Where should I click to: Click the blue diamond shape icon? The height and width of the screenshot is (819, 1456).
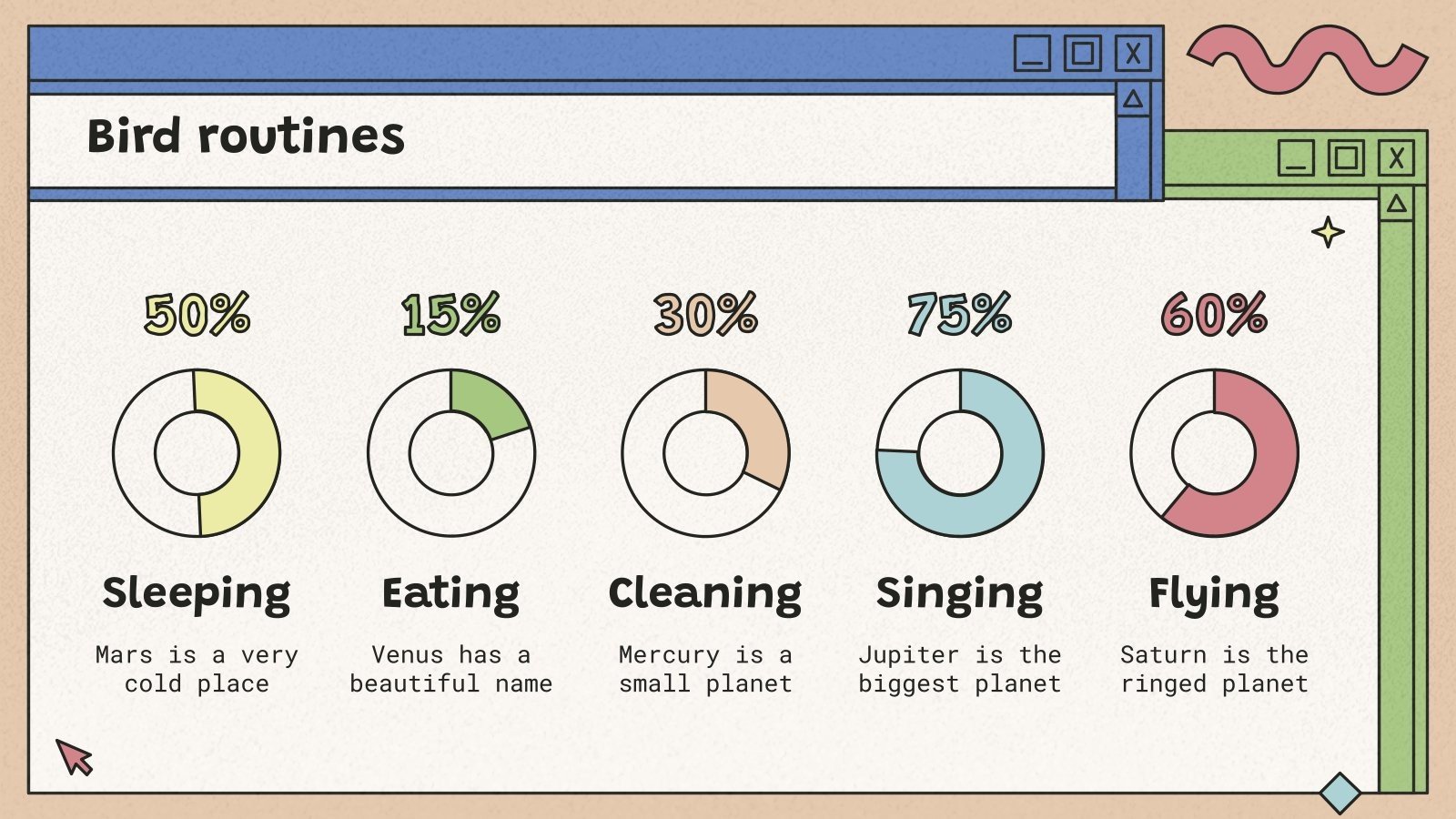tap(1340, 793)
